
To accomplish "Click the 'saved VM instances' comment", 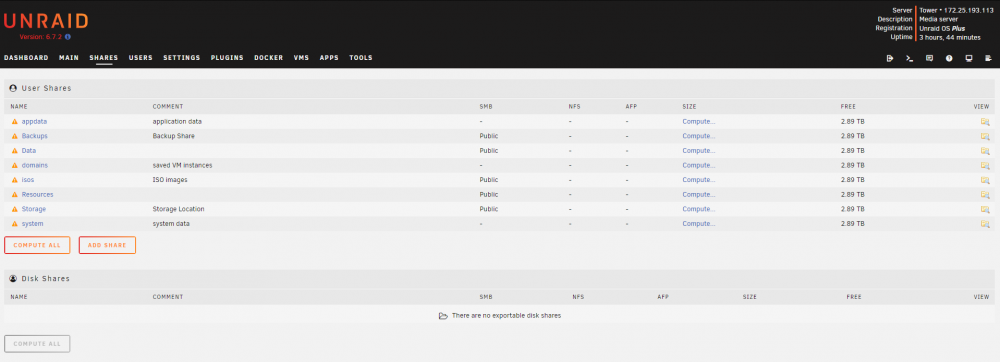I will coord(182,165).
